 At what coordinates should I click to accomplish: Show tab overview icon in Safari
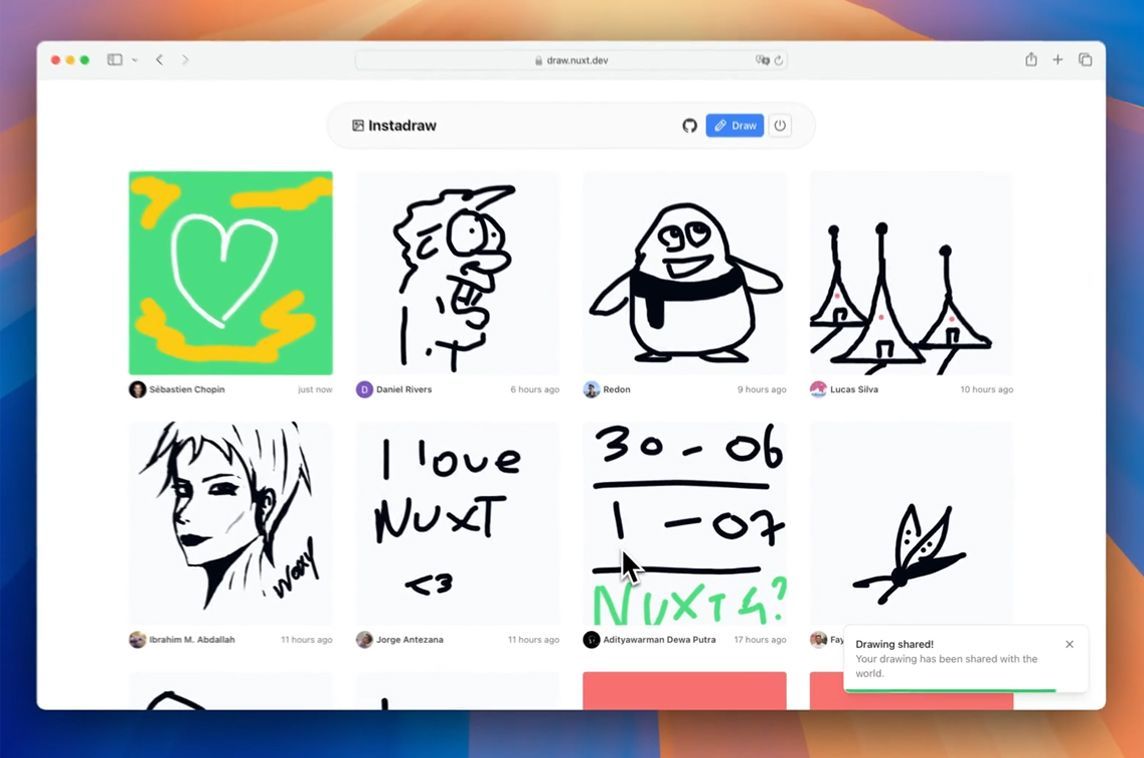[1086, 60]
